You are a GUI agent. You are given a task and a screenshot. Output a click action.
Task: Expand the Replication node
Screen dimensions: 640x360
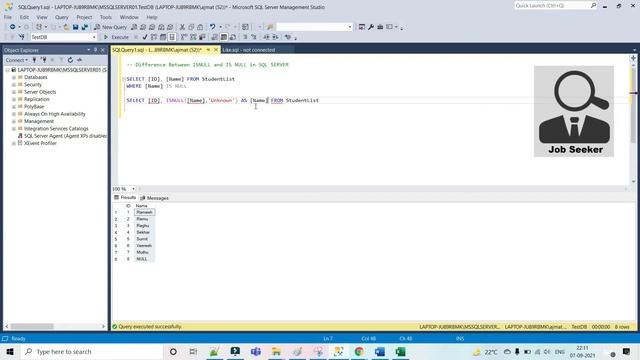pyautogui.click(x=13, y=99)
